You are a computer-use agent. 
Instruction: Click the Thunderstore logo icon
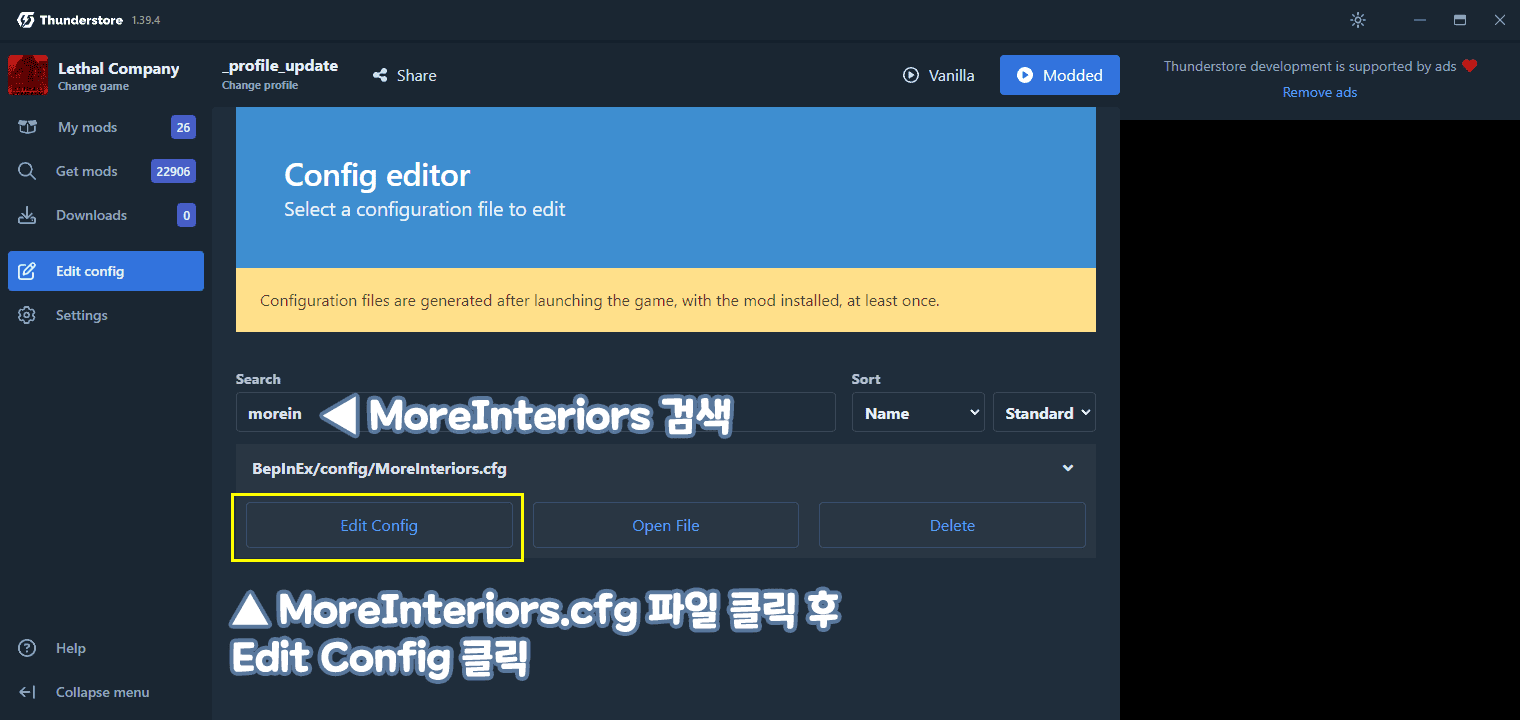tap(26, 20)
